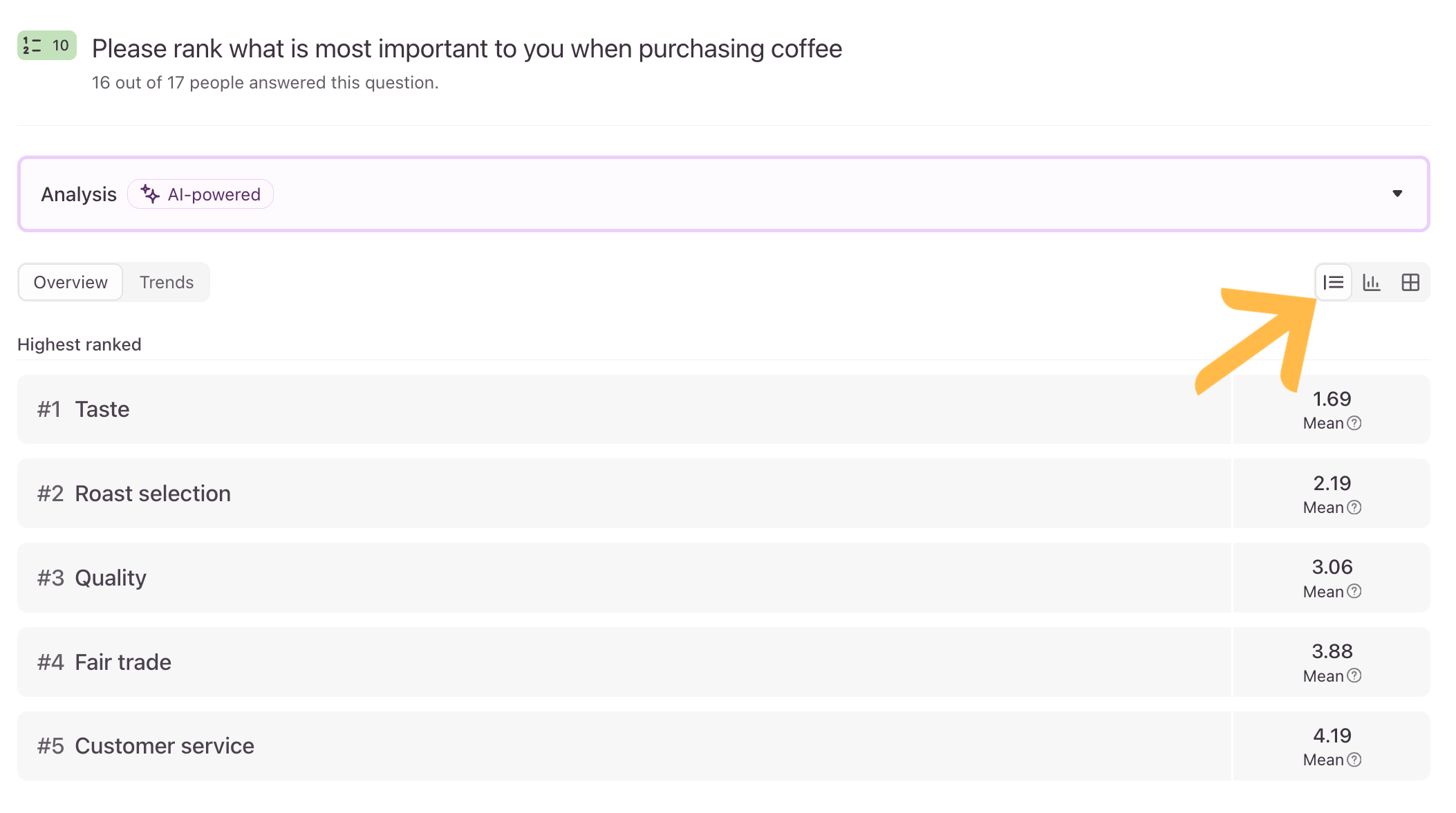Open the #4 Fair trade row

pyautogui.click(x=723, y=662)
